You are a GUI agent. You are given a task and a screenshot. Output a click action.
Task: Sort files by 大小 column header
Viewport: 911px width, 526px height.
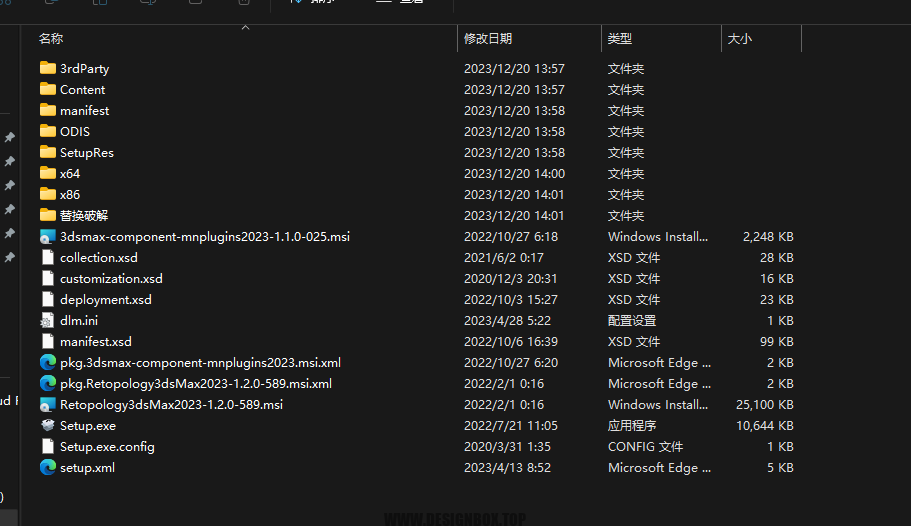(740, 39)
